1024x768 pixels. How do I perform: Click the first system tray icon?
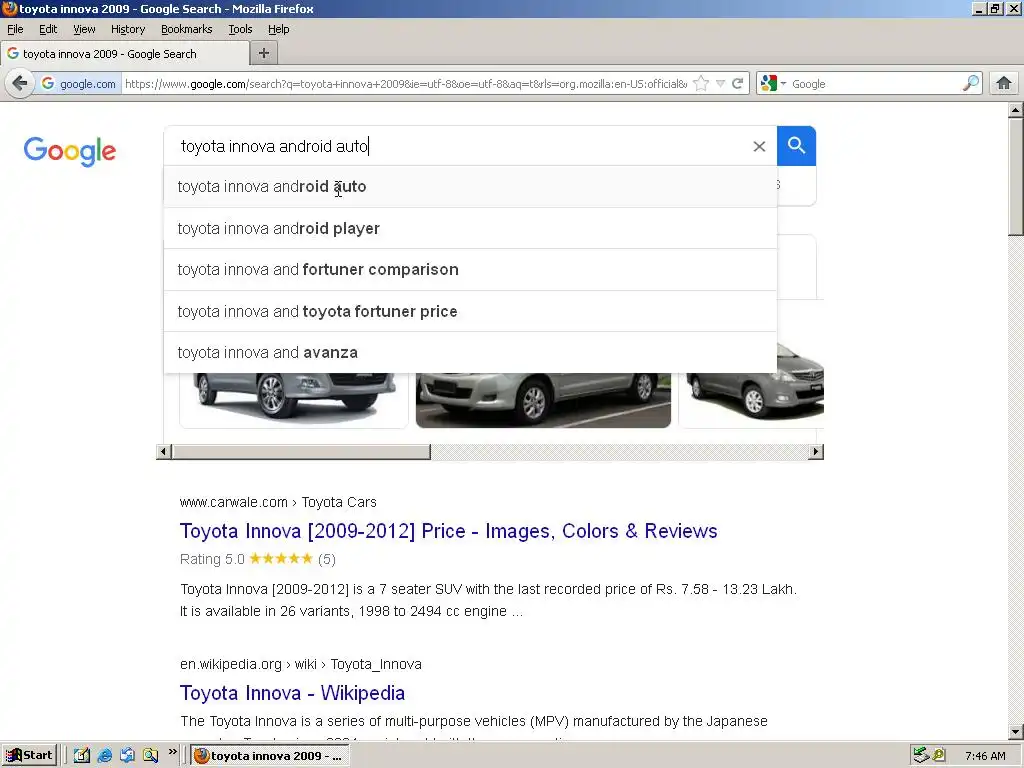tap(921, 756)
